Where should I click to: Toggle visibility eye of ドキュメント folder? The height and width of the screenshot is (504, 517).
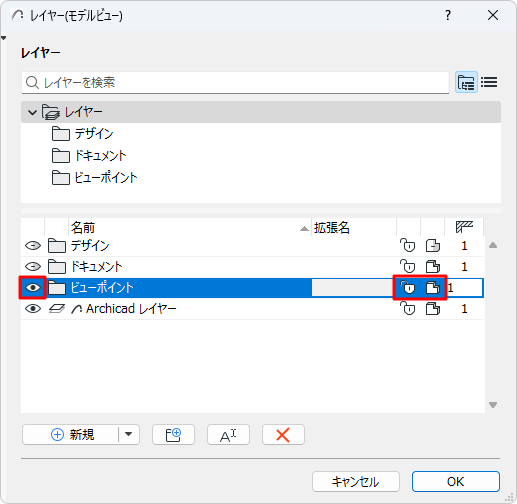(x=33, y=267)
